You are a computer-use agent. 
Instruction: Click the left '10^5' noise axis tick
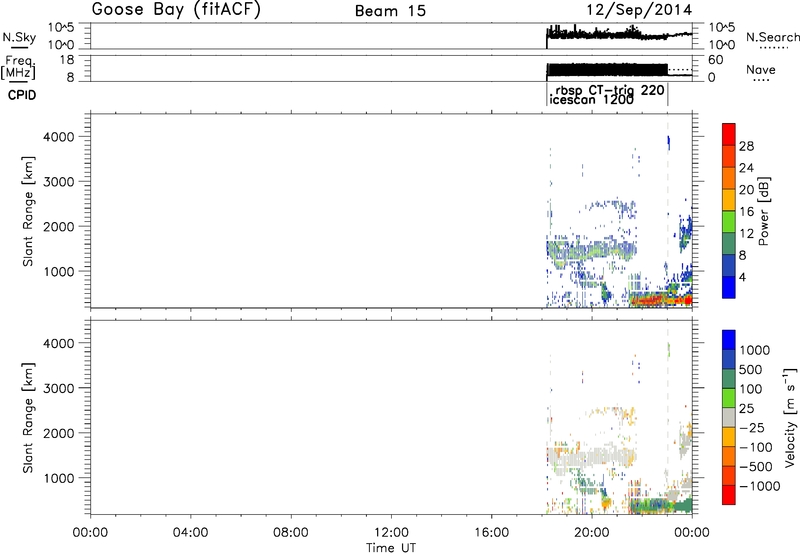tap(61, 27)
